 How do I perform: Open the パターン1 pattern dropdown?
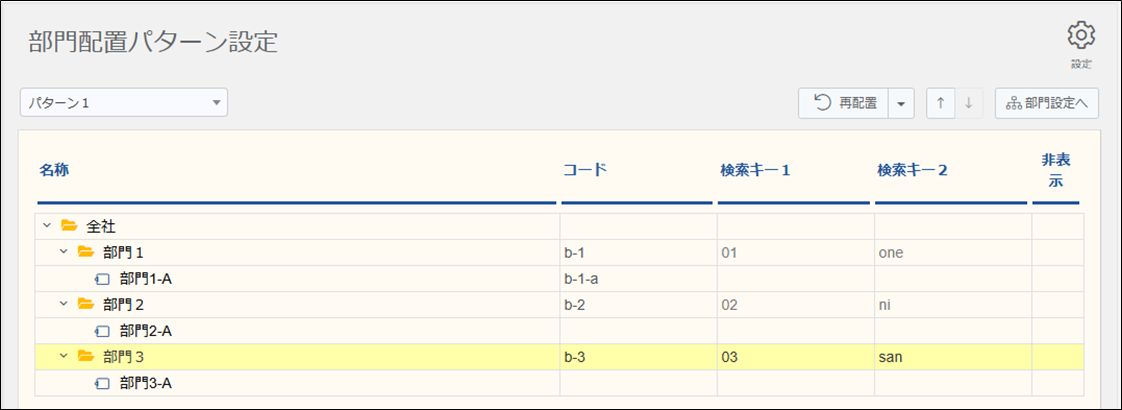[124, 102]
